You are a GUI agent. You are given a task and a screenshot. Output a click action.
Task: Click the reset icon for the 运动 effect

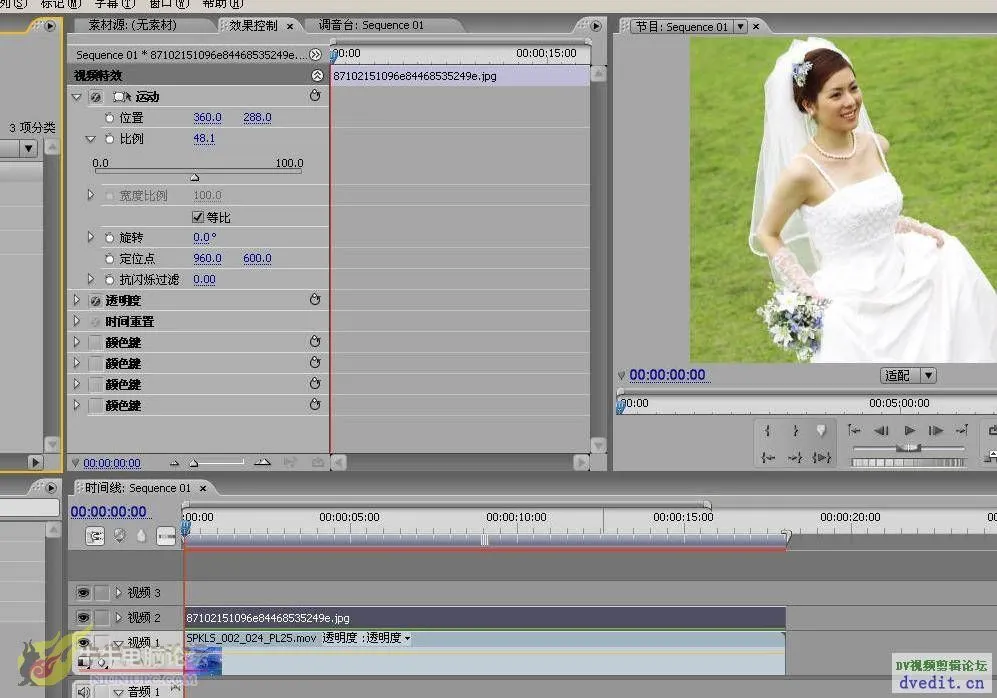(x=315, y=96)
